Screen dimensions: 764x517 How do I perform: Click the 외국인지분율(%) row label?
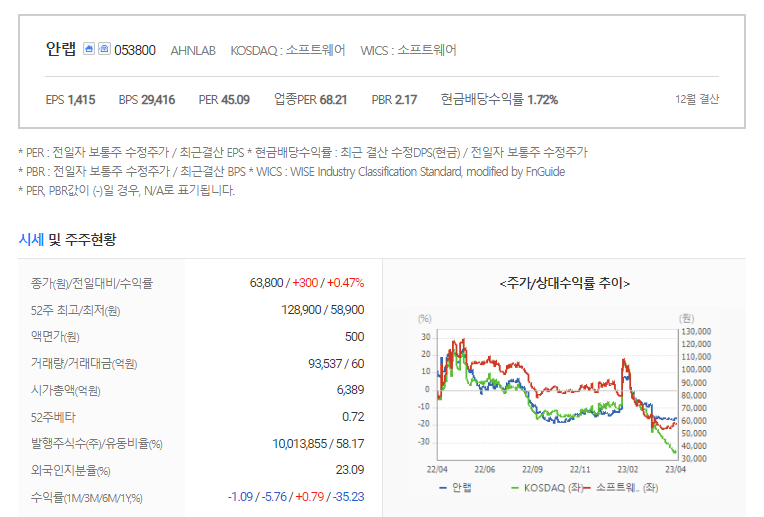(x=71, y=471)
